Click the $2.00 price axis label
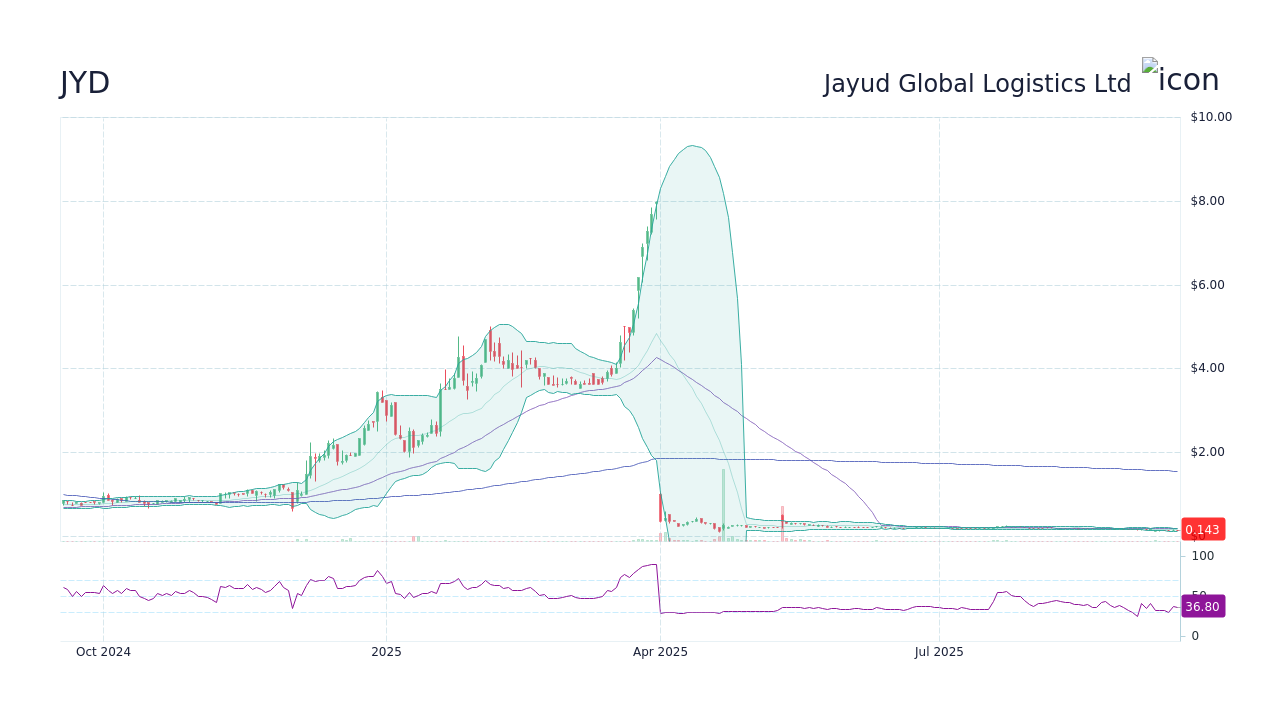Screen dimensions: 1280x720 tap(1208, 451)
